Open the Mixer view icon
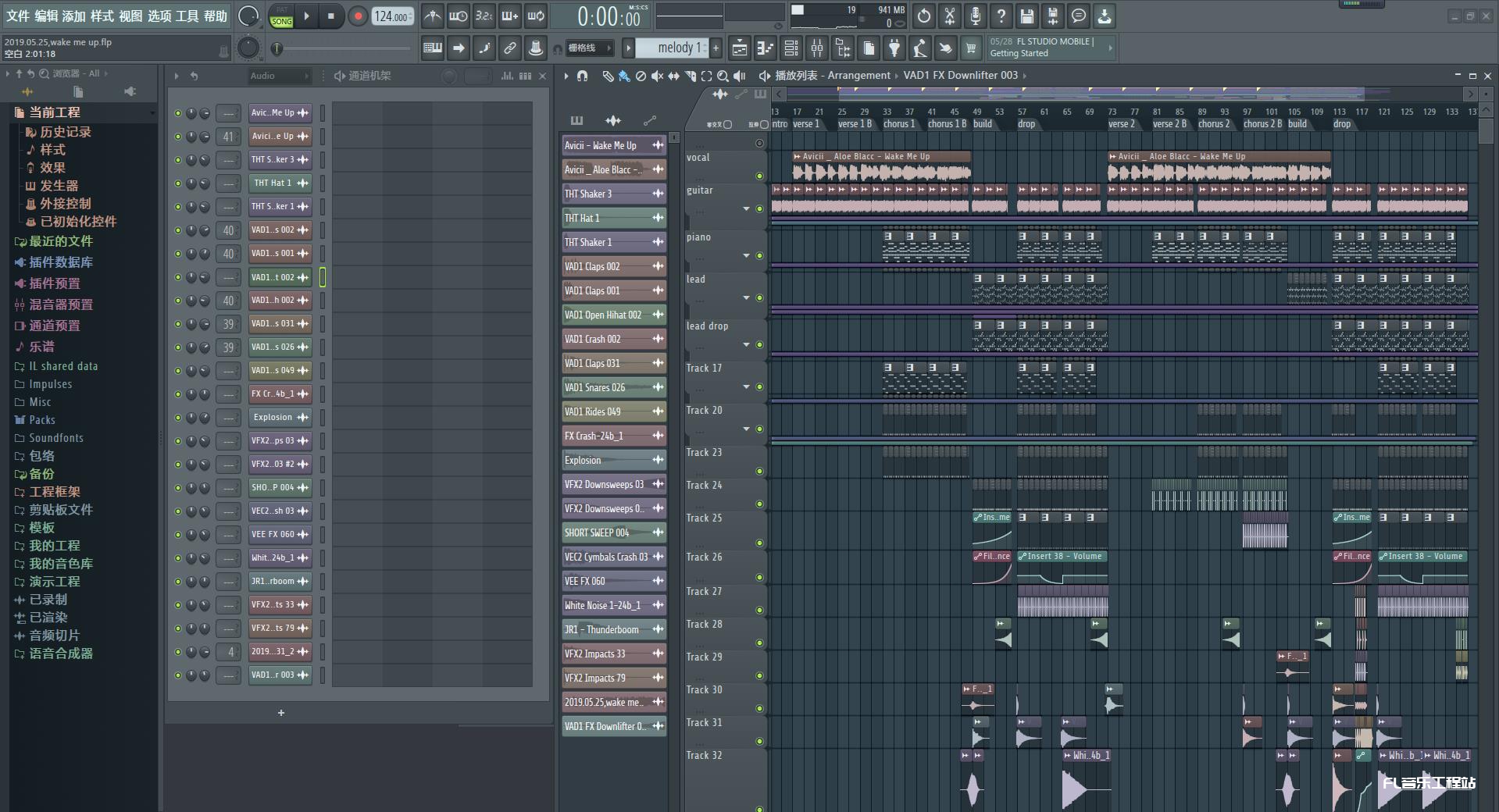The height and width of the screenshot is (812, 1499). (817, 48)
